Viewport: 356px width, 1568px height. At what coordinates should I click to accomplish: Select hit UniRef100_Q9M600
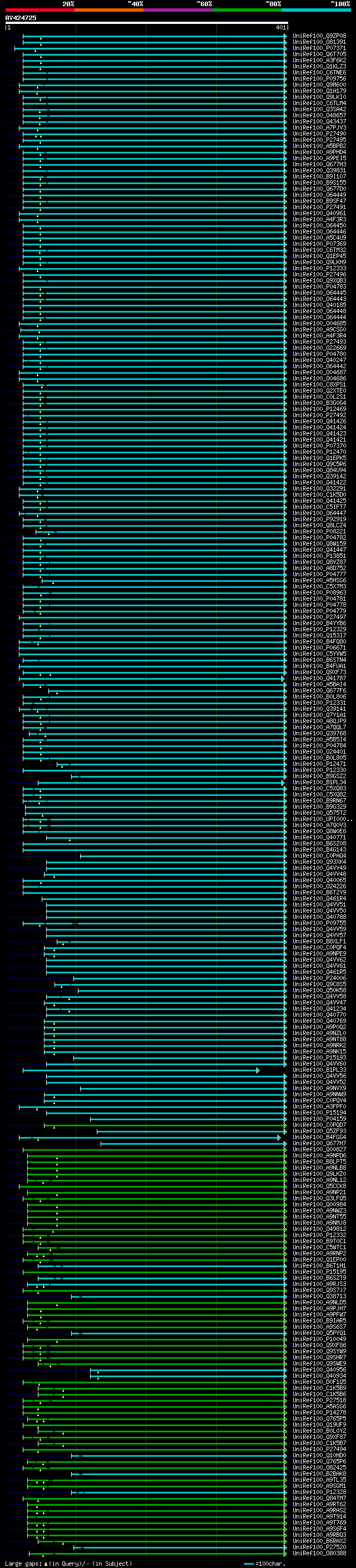319,85
